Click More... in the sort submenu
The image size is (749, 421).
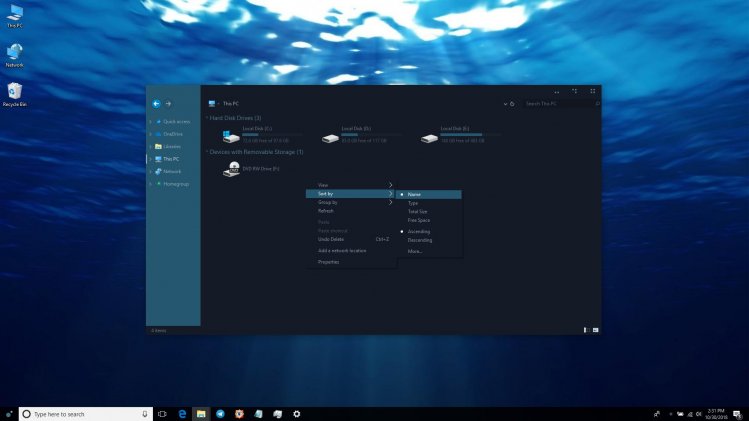[415, 251]
